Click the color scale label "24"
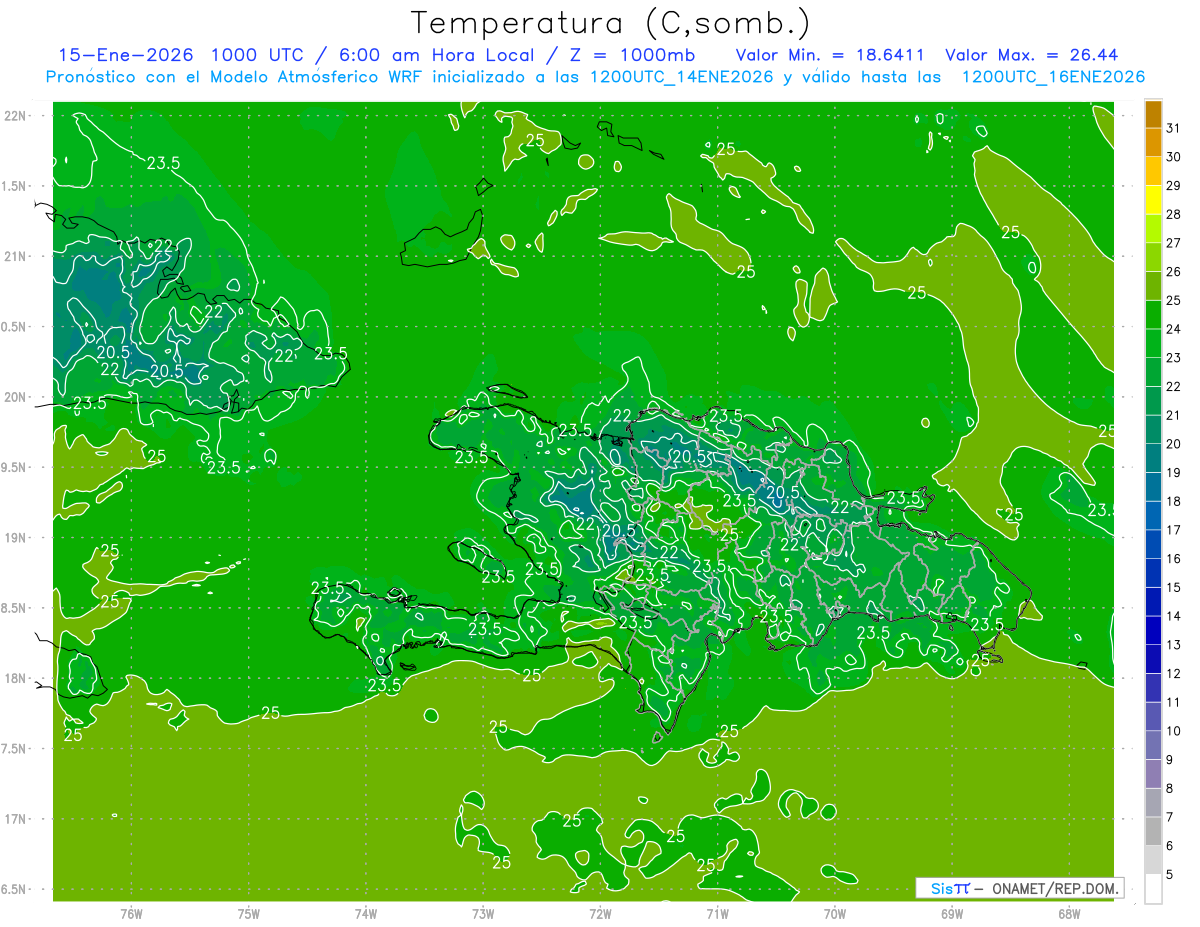The width and height of the screenshot is (1200, 927). tap(1173, 328)
